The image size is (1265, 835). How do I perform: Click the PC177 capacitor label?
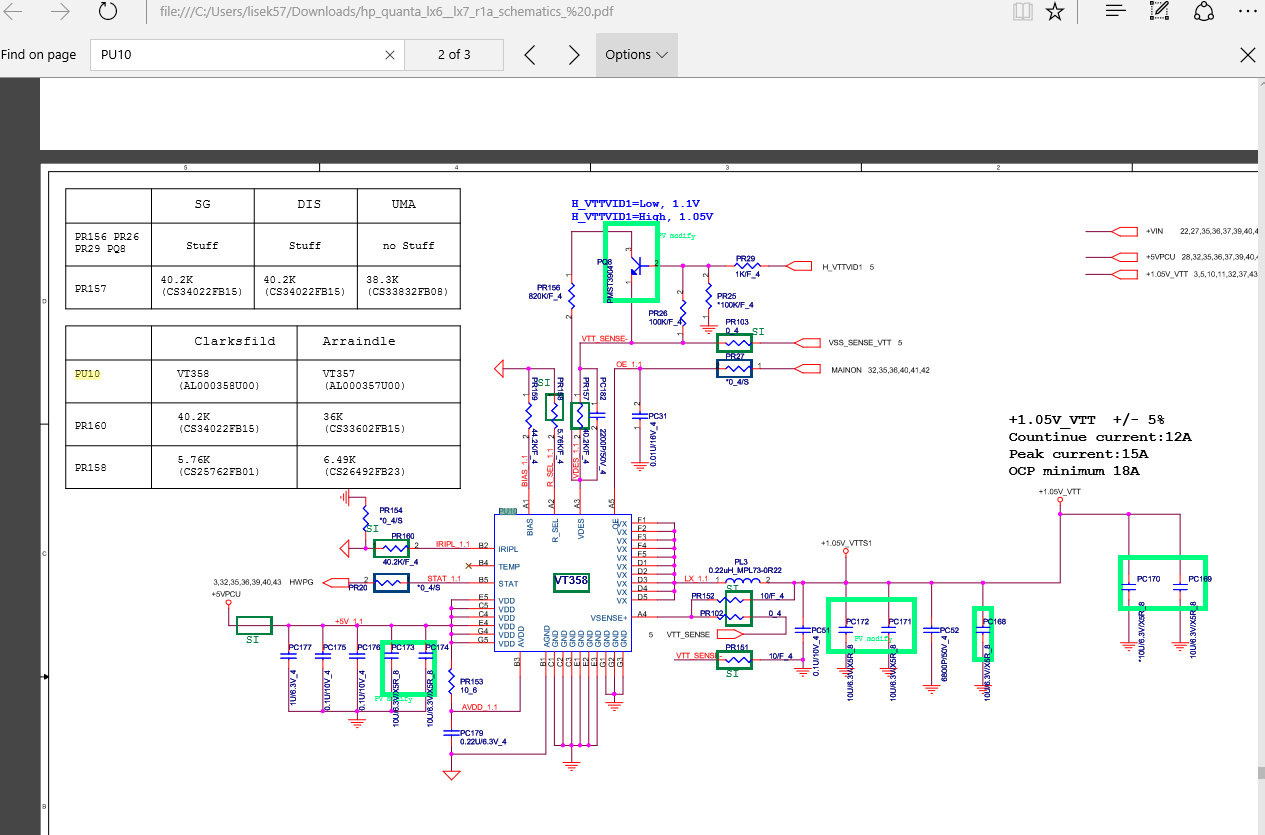(300, 648)
